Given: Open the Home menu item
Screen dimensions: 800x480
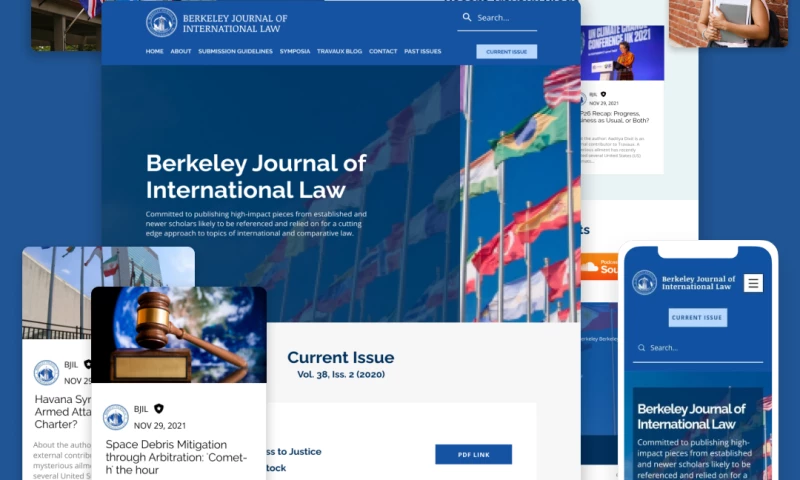Looking at the screenshot, I should [155, 52].
